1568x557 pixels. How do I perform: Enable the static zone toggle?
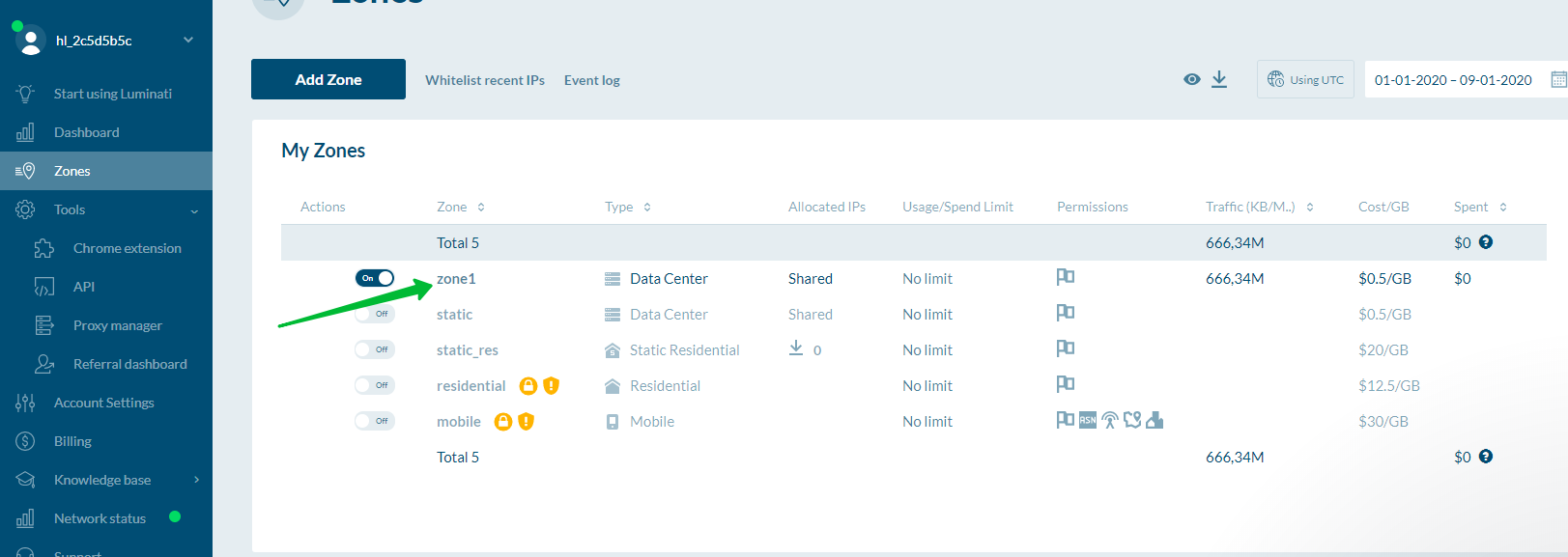coord(375,314)
